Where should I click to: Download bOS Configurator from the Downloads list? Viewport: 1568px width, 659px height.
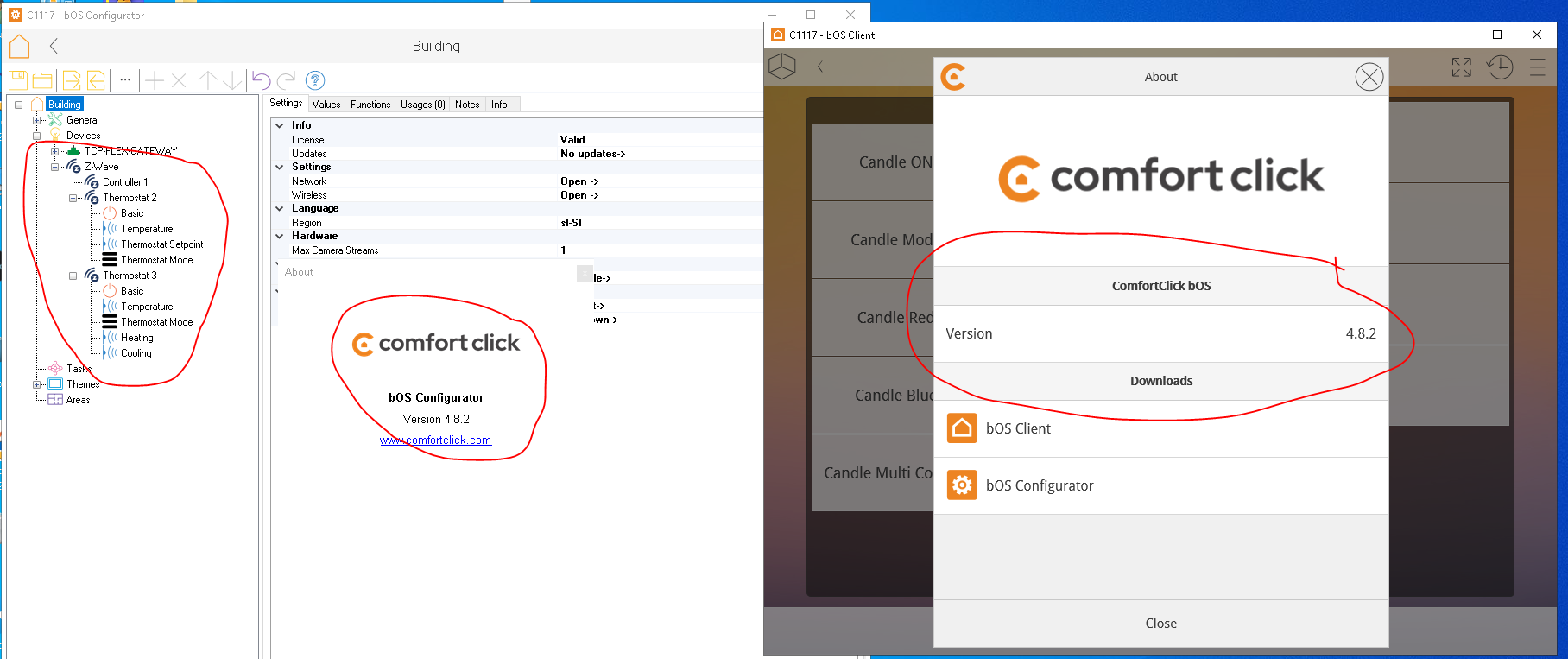1040,485
